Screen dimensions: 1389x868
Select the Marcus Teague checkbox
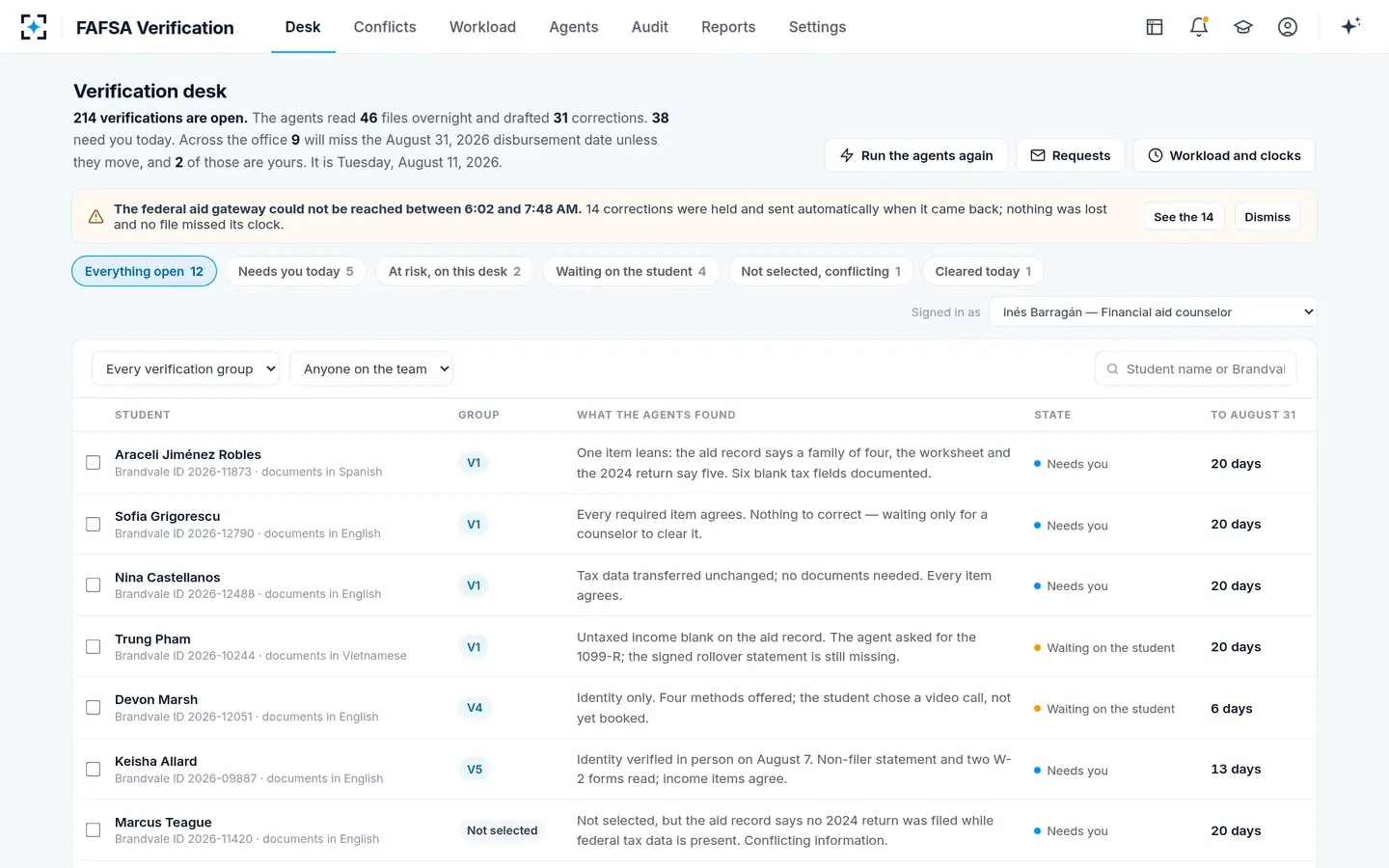[94, 830]
